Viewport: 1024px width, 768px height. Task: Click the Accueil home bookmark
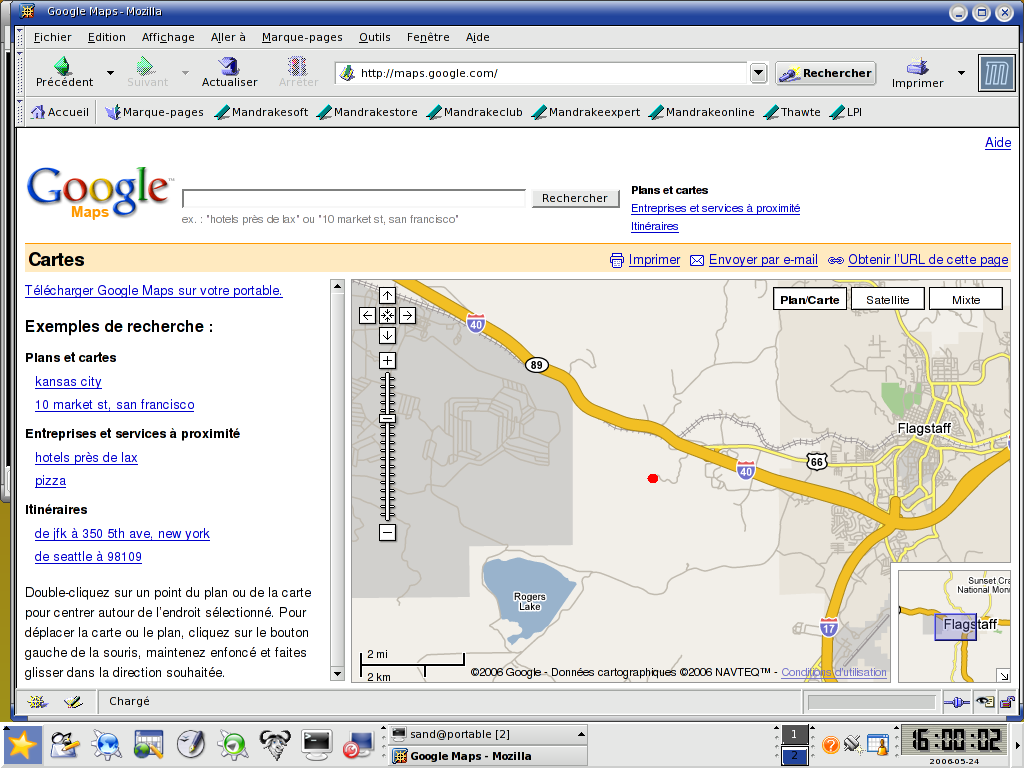click(59, 112)
